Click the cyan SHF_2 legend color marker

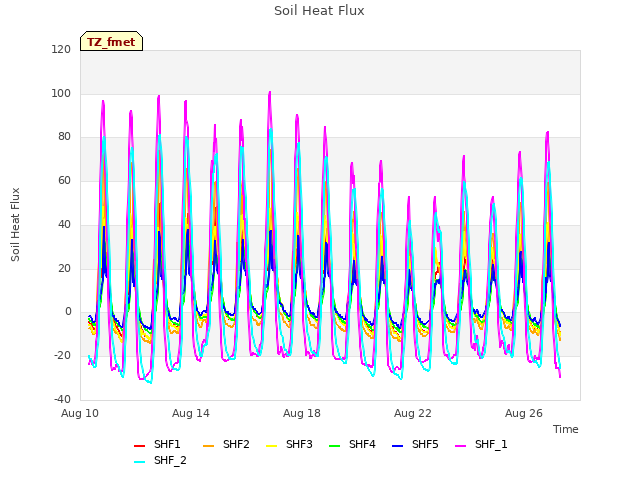click(x=139, y=462)
